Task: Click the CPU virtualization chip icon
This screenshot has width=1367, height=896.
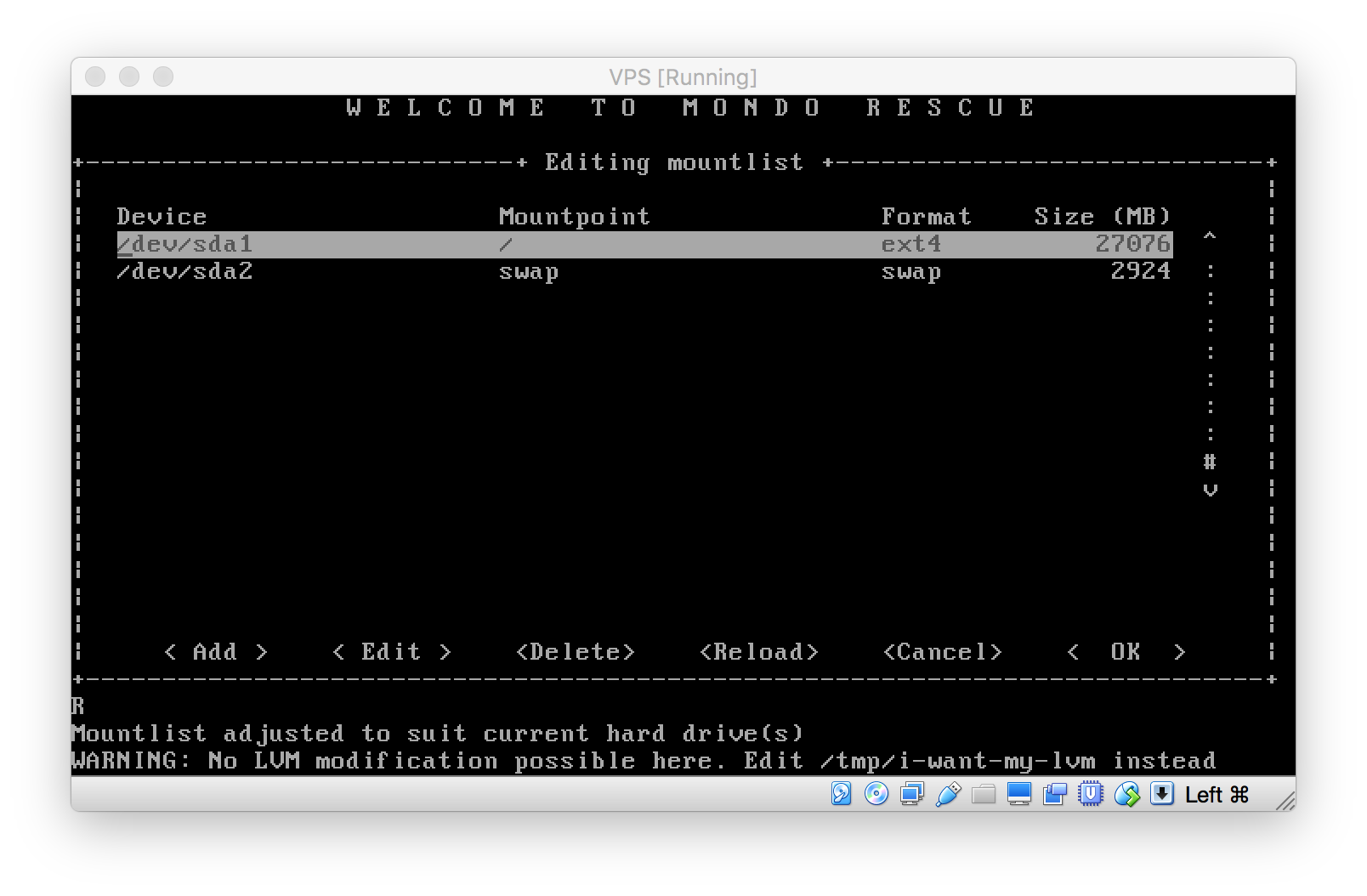Action: point(1091,794)
